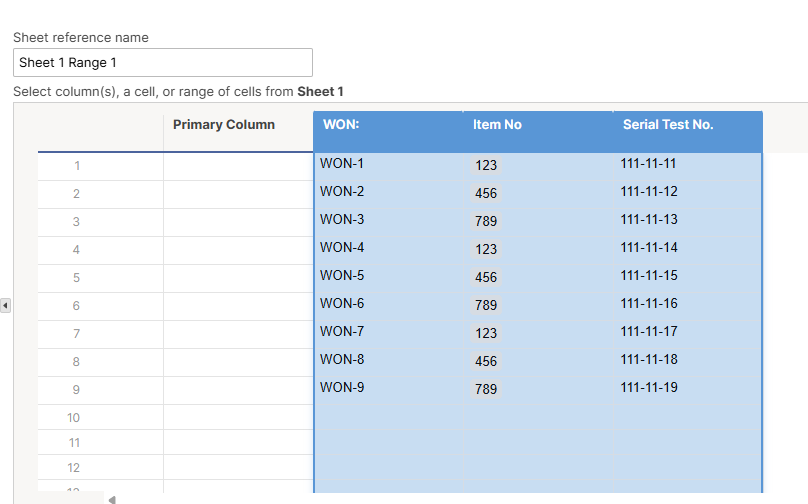Click serial number 111-11-12
The image size is (808, 504).
click(687, 194)
